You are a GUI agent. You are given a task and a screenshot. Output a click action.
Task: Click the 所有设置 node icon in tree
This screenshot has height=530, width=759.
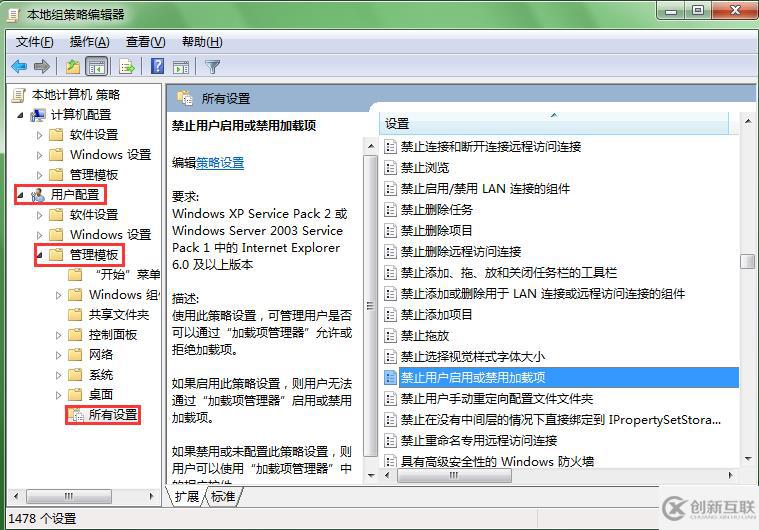(x=76, y=415)
